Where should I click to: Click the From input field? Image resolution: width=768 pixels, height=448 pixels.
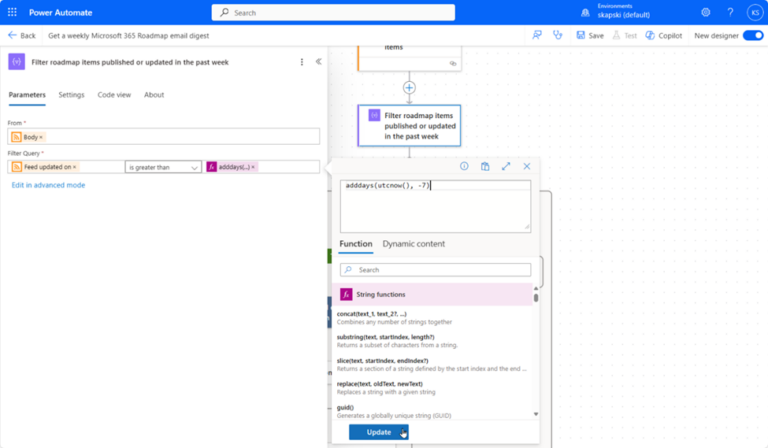pos(164,137)
